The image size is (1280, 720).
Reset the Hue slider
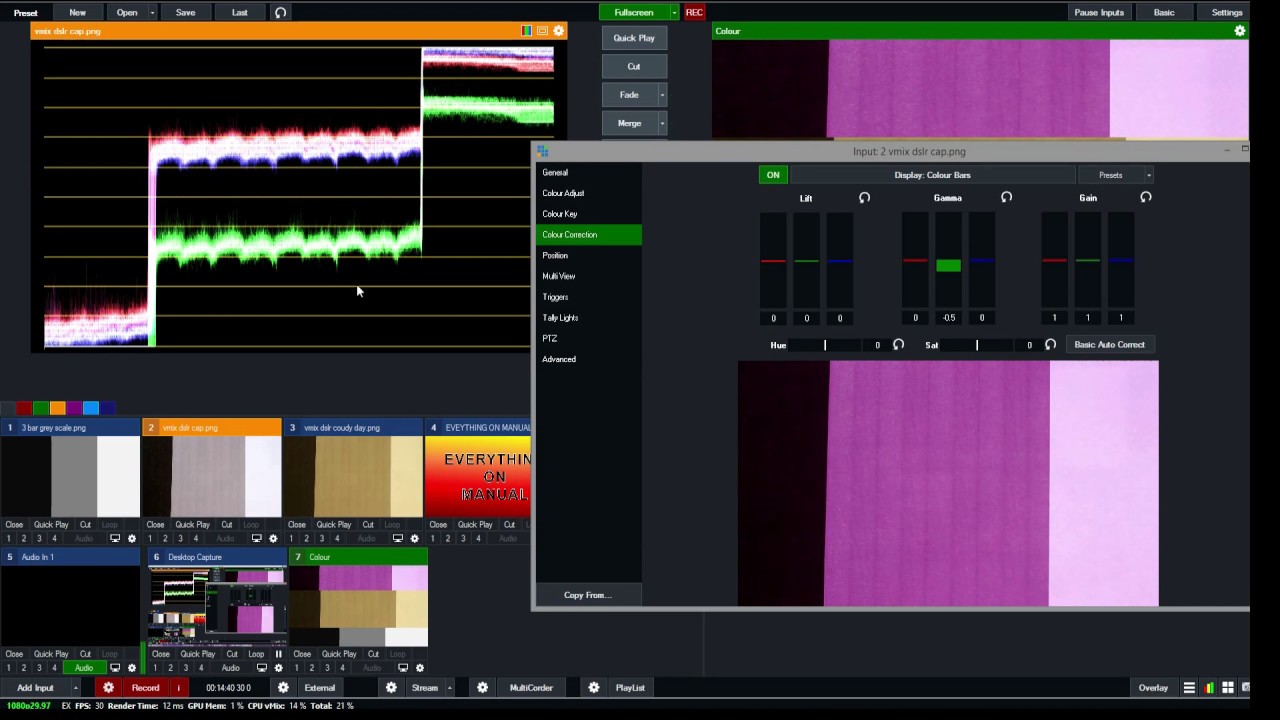[898, 345]
